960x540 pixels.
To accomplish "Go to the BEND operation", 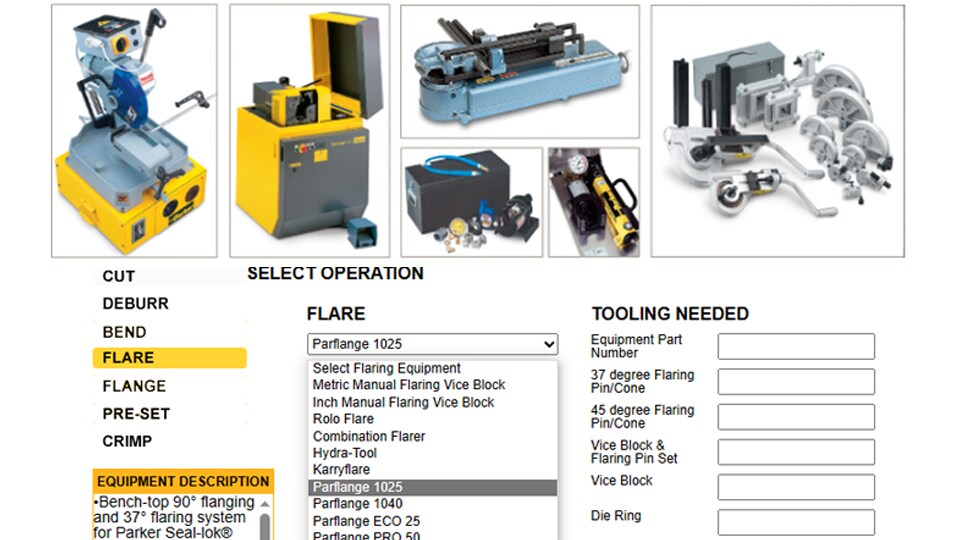I will pyautogui.click(x=124, y=331).
